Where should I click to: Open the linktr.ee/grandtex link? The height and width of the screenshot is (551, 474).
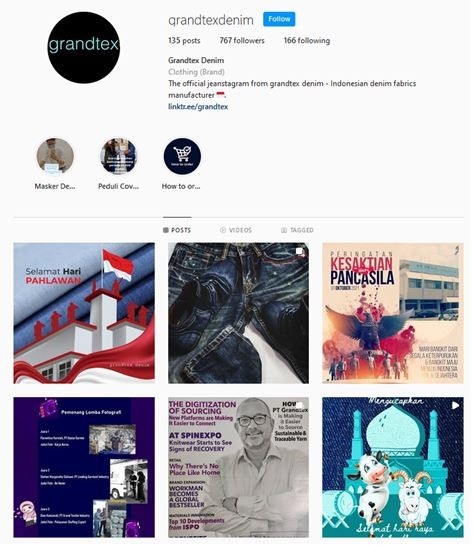pos(198,106)
